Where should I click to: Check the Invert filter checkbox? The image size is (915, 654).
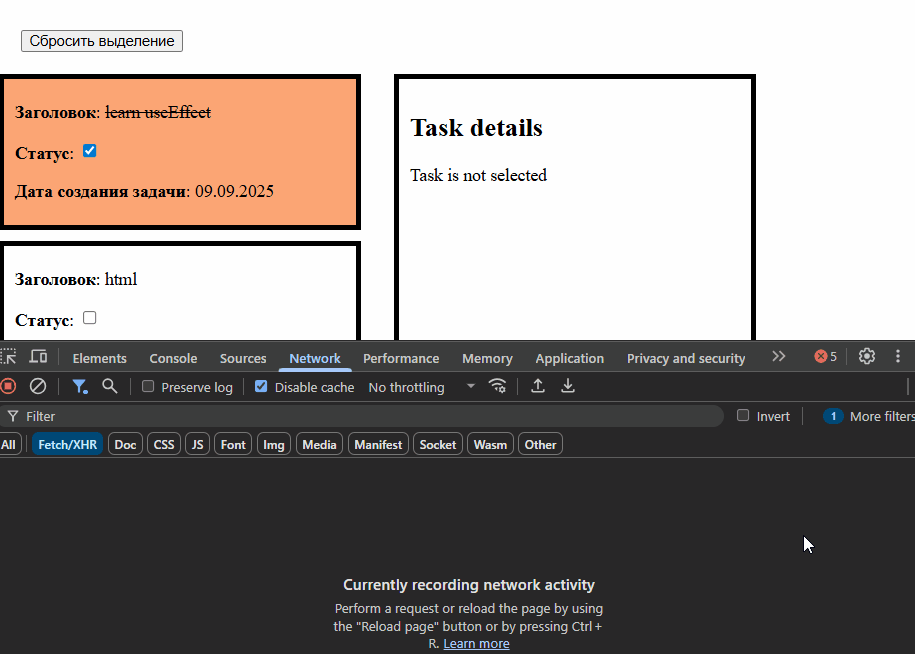pos(743,416)
